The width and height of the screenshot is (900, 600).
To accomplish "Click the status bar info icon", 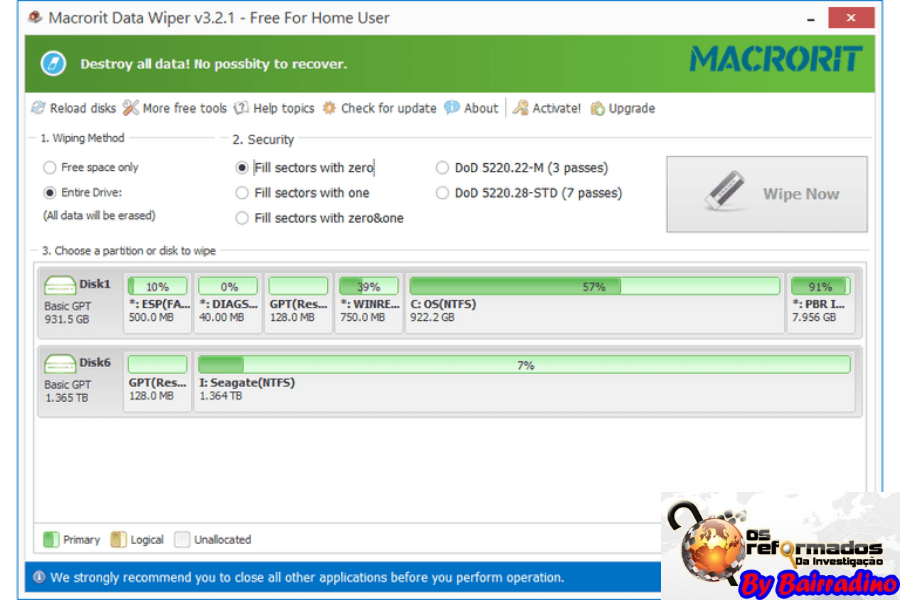I will pyautogui.click(x=39, y=577).
